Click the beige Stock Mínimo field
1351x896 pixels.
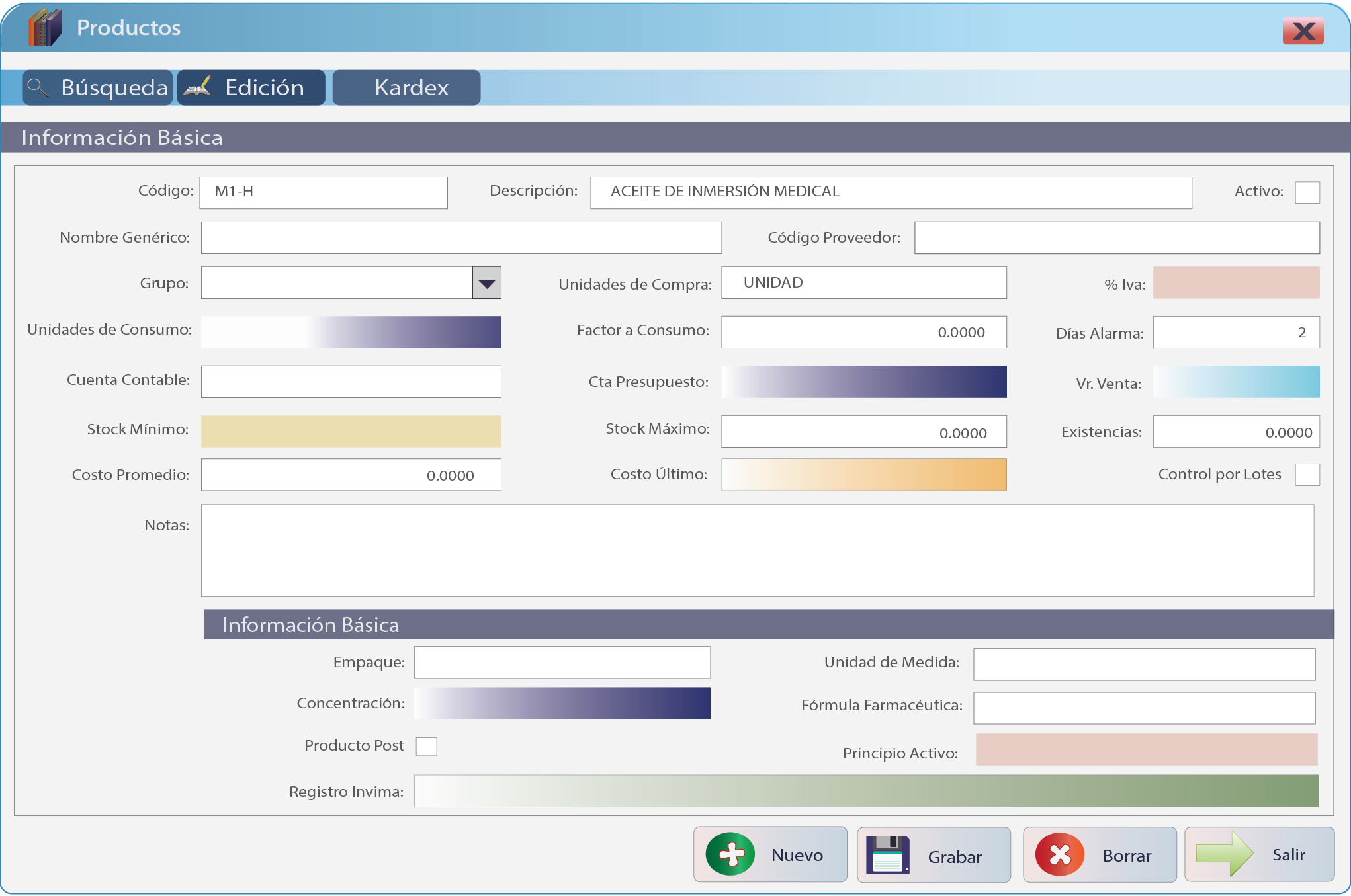click(x=351, y=431)
